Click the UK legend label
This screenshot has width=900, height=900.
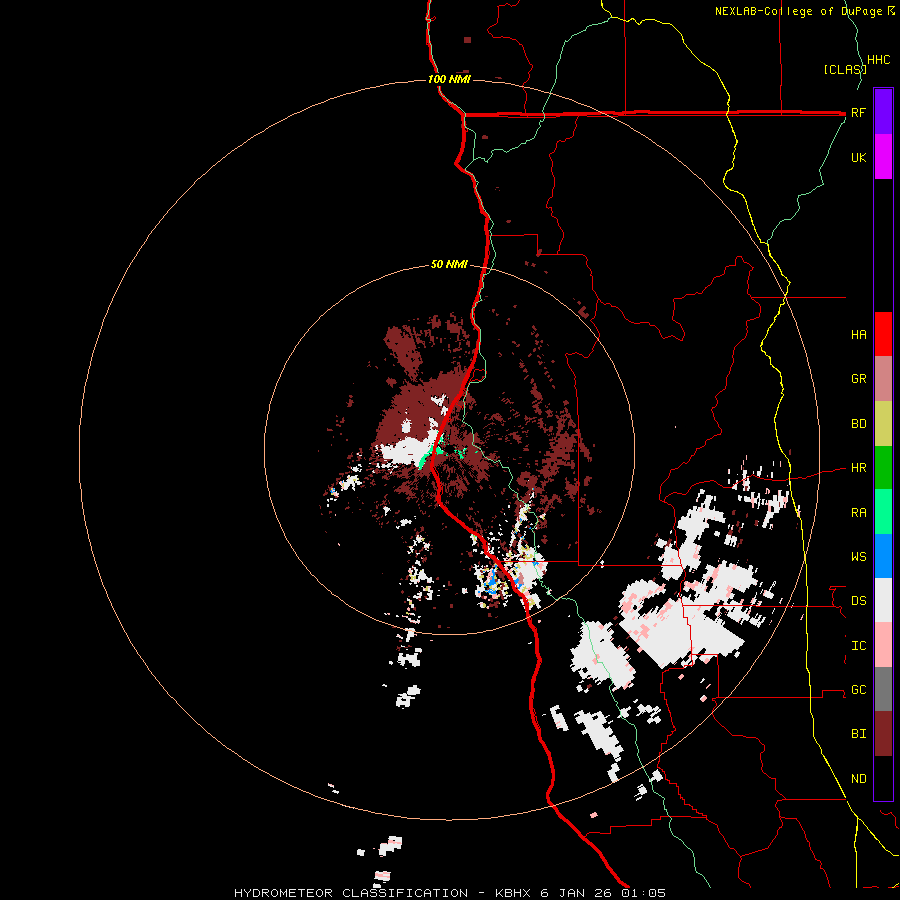coord(858,157)
